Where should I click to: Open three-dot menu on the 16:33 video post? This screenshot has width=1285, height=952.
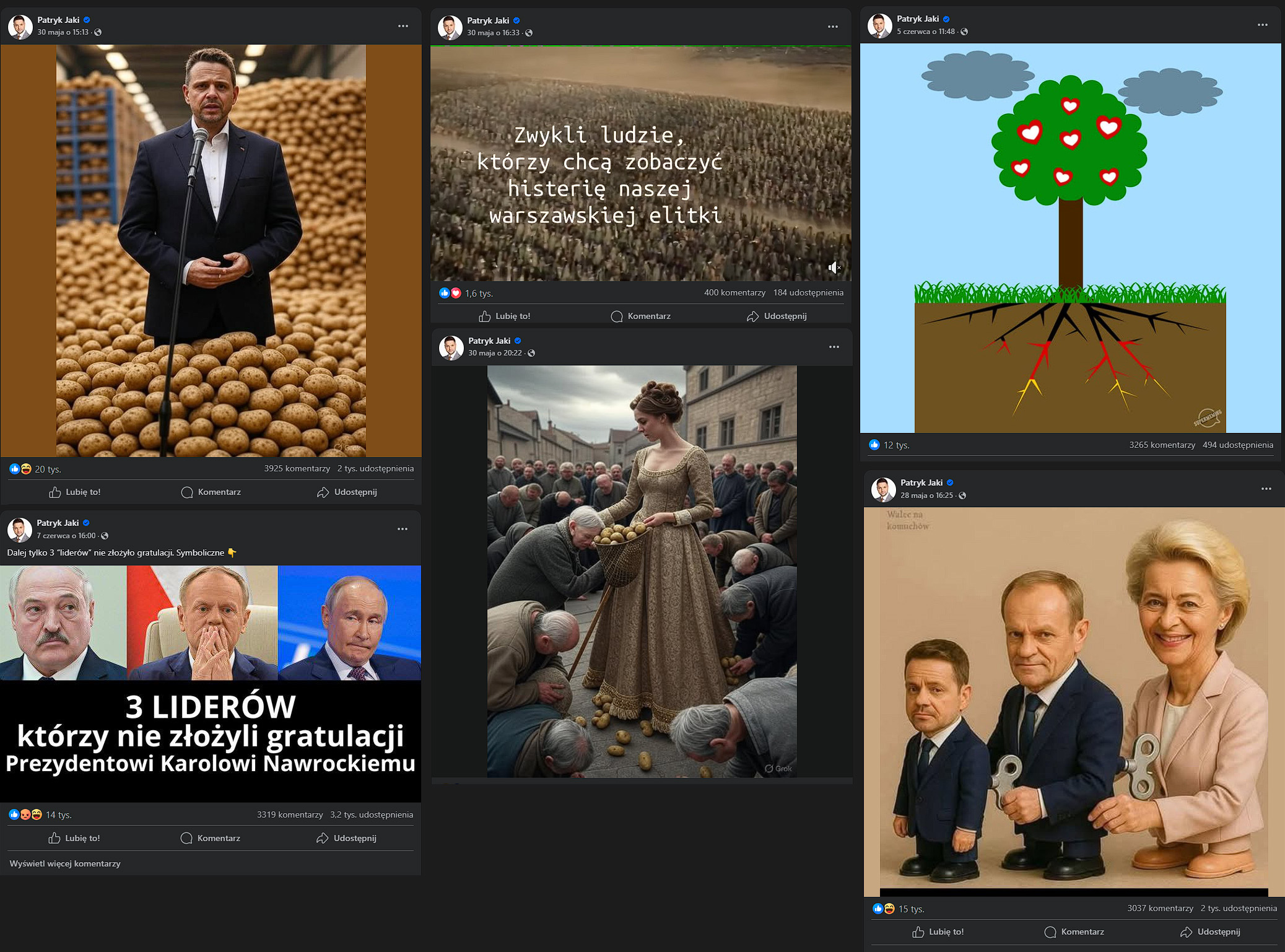[x=833, y=27]
